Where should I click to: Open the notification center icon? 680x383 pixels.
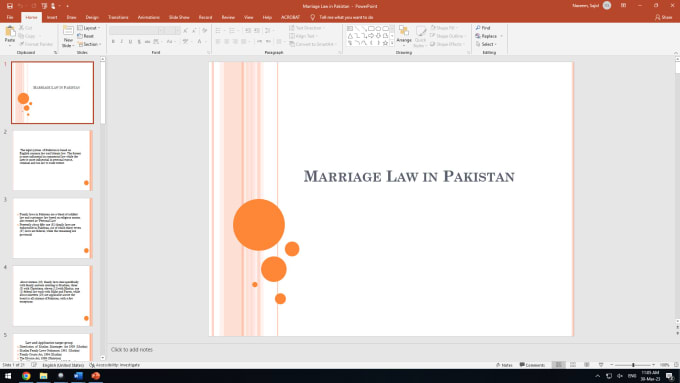[x=670, y=376]
